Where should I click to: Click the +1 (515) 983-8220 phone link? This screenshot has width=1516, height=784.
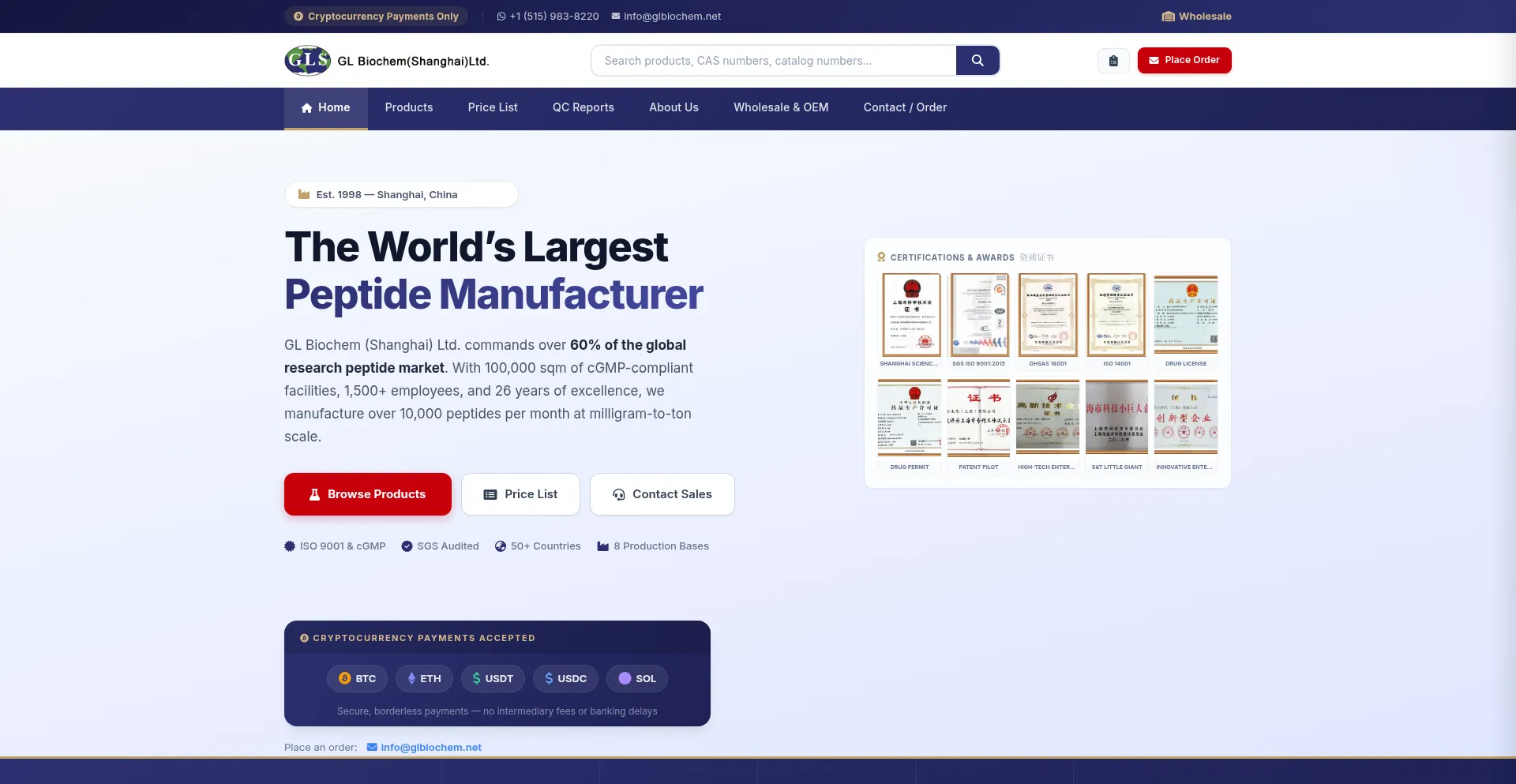[x=548, y=17]
